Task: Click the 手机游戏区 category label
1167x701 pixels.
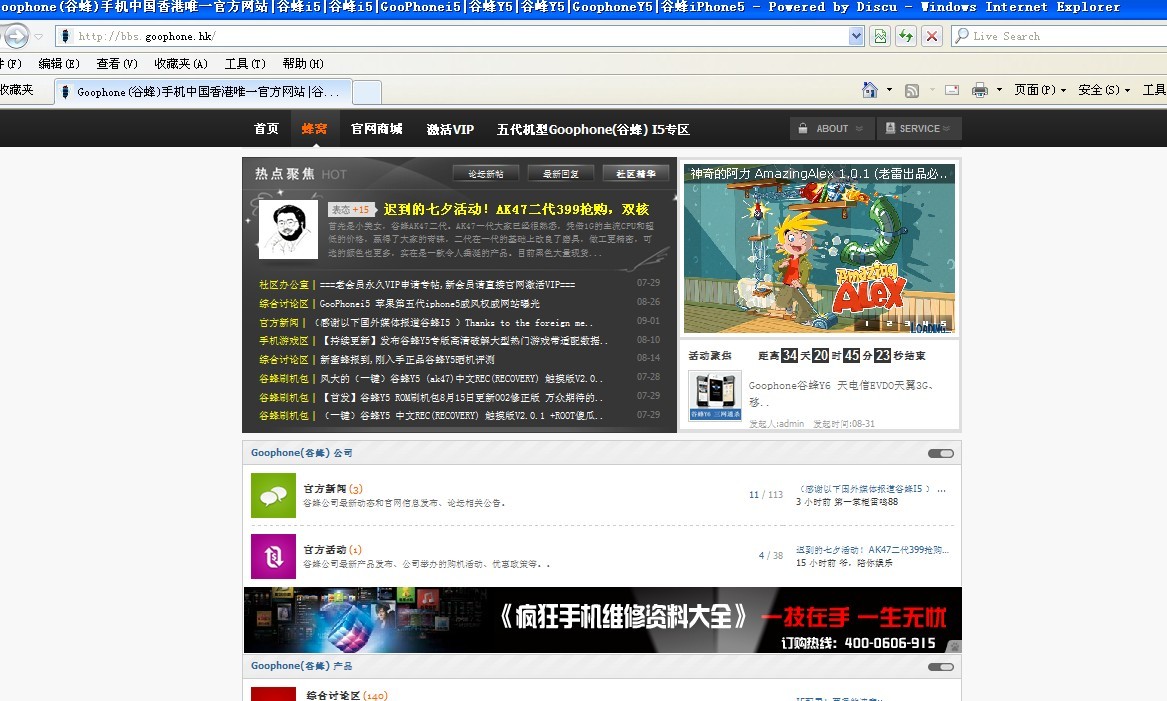Action: (284, 340)
